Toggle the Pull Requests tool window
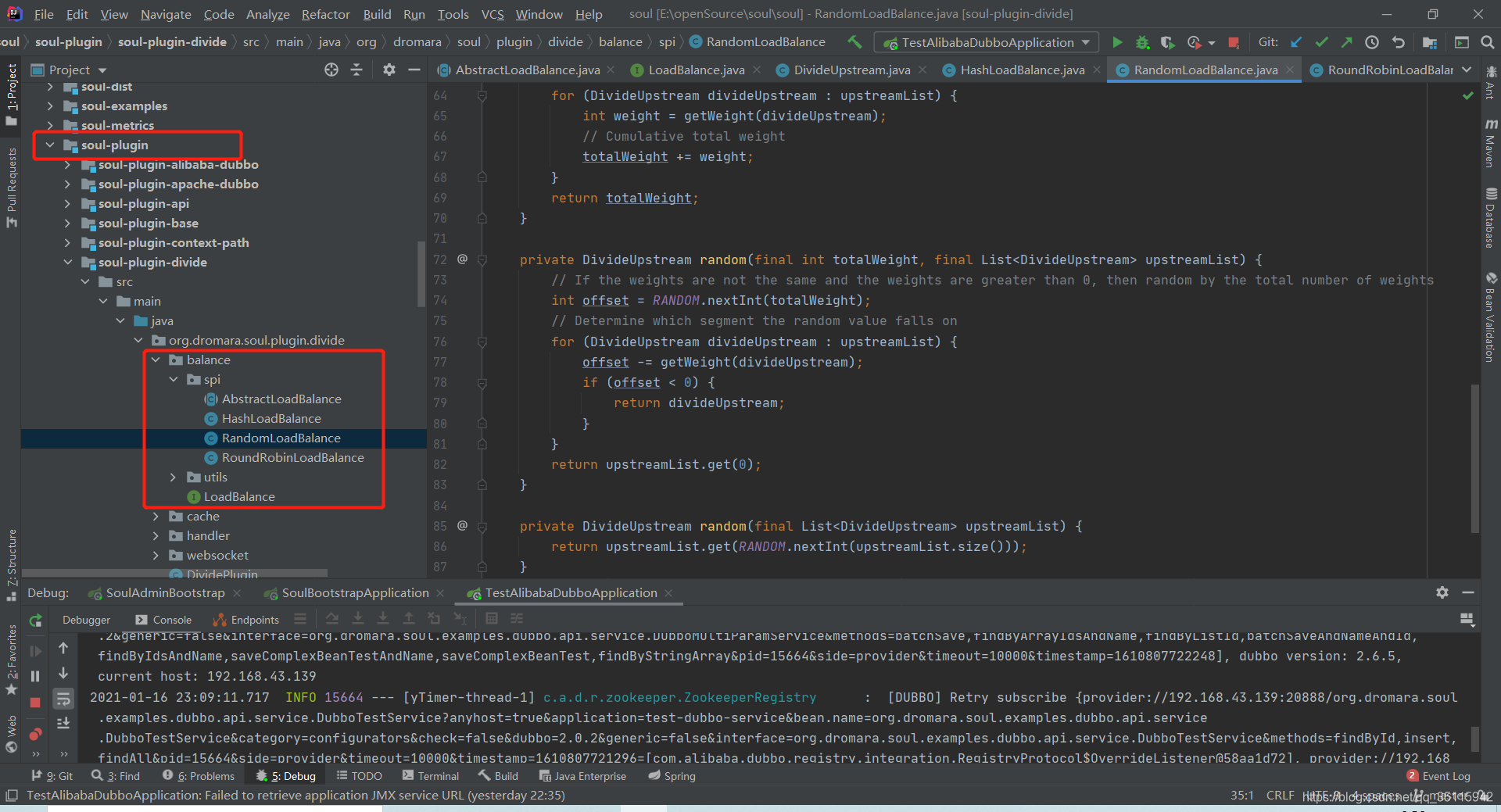This screenshot has height=812, width=1501. 12,188
